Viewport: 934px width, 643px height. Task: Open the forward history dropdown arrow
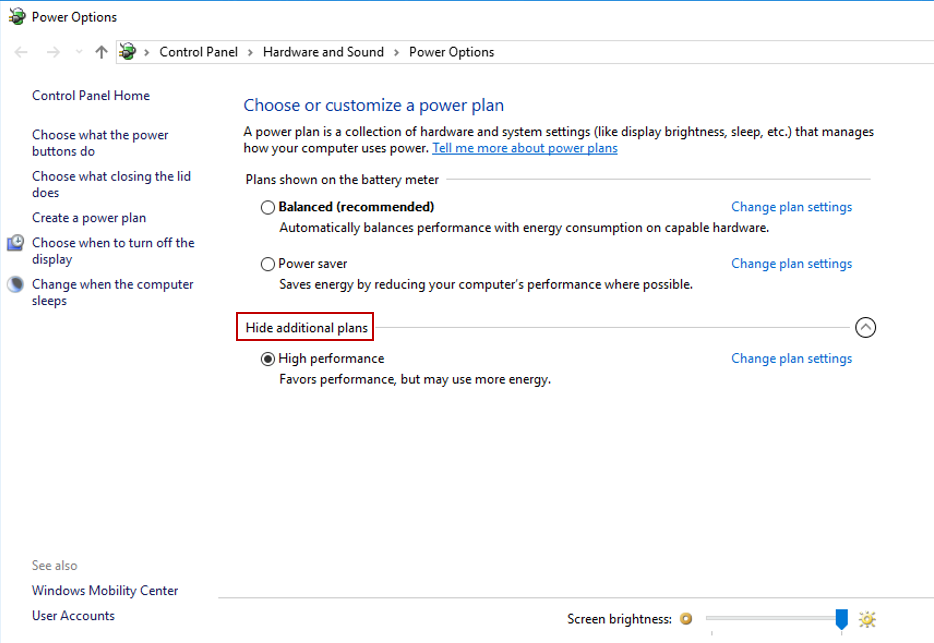(x=78, y=51)
